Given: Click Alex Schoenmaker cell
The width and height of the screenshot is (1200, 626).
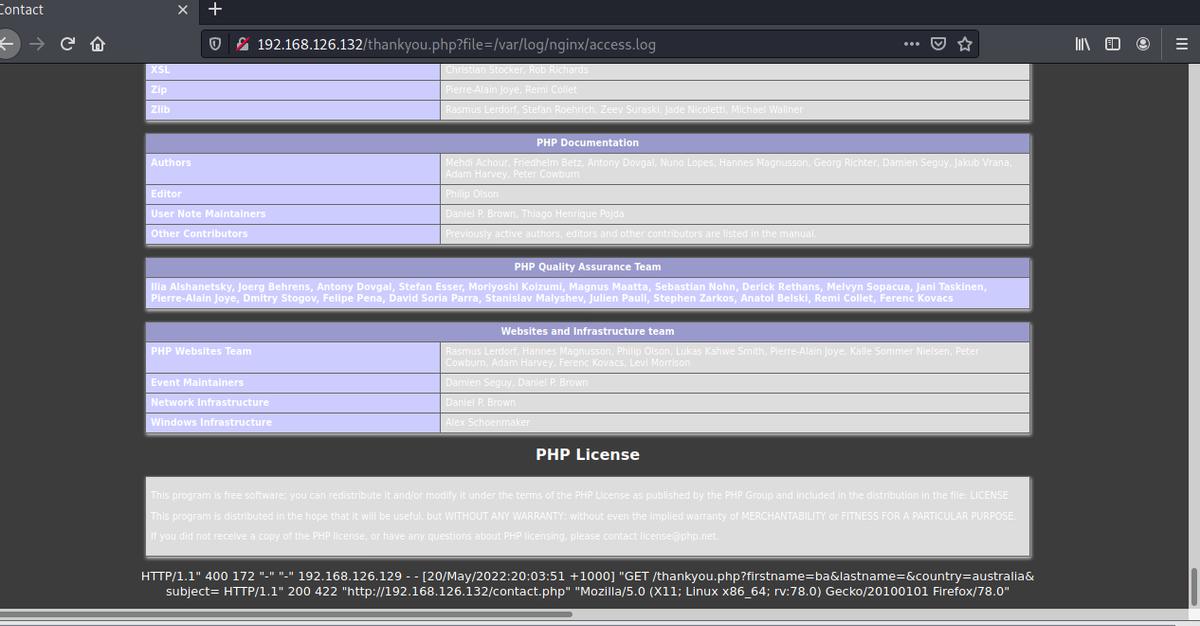Looking at the screenshot, I should pyautogui.click(x=735, y=422).
